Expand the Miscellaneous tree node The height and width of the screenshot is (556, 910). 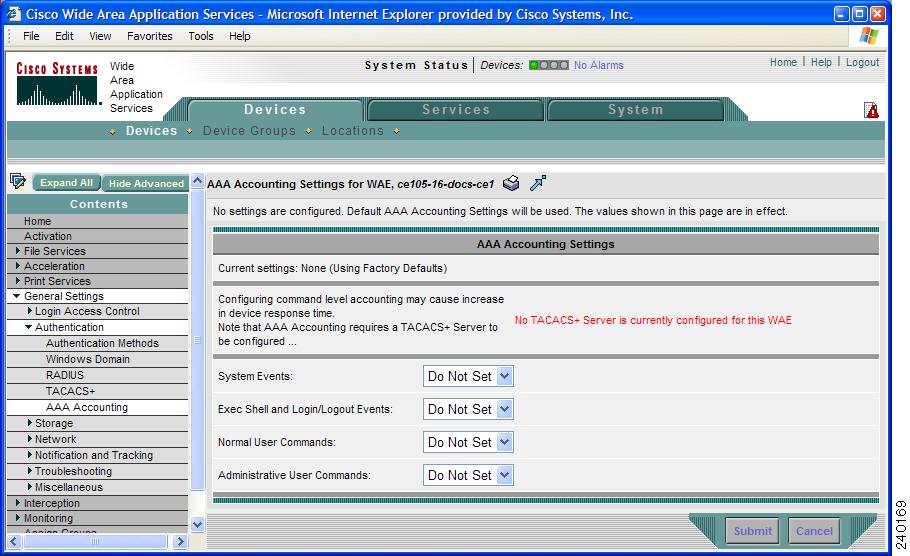(30, 487)
